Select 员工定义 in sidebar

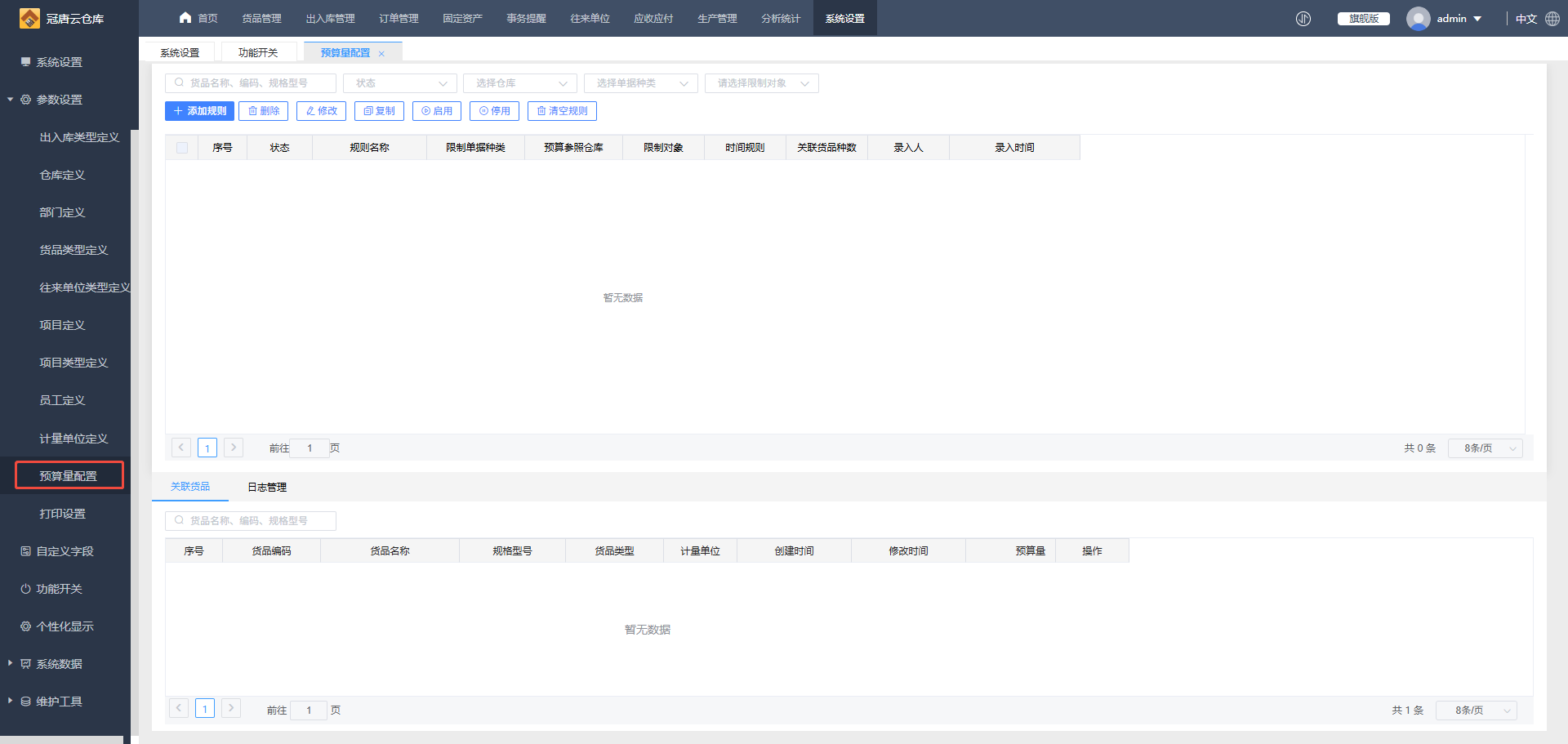point(62,400)
